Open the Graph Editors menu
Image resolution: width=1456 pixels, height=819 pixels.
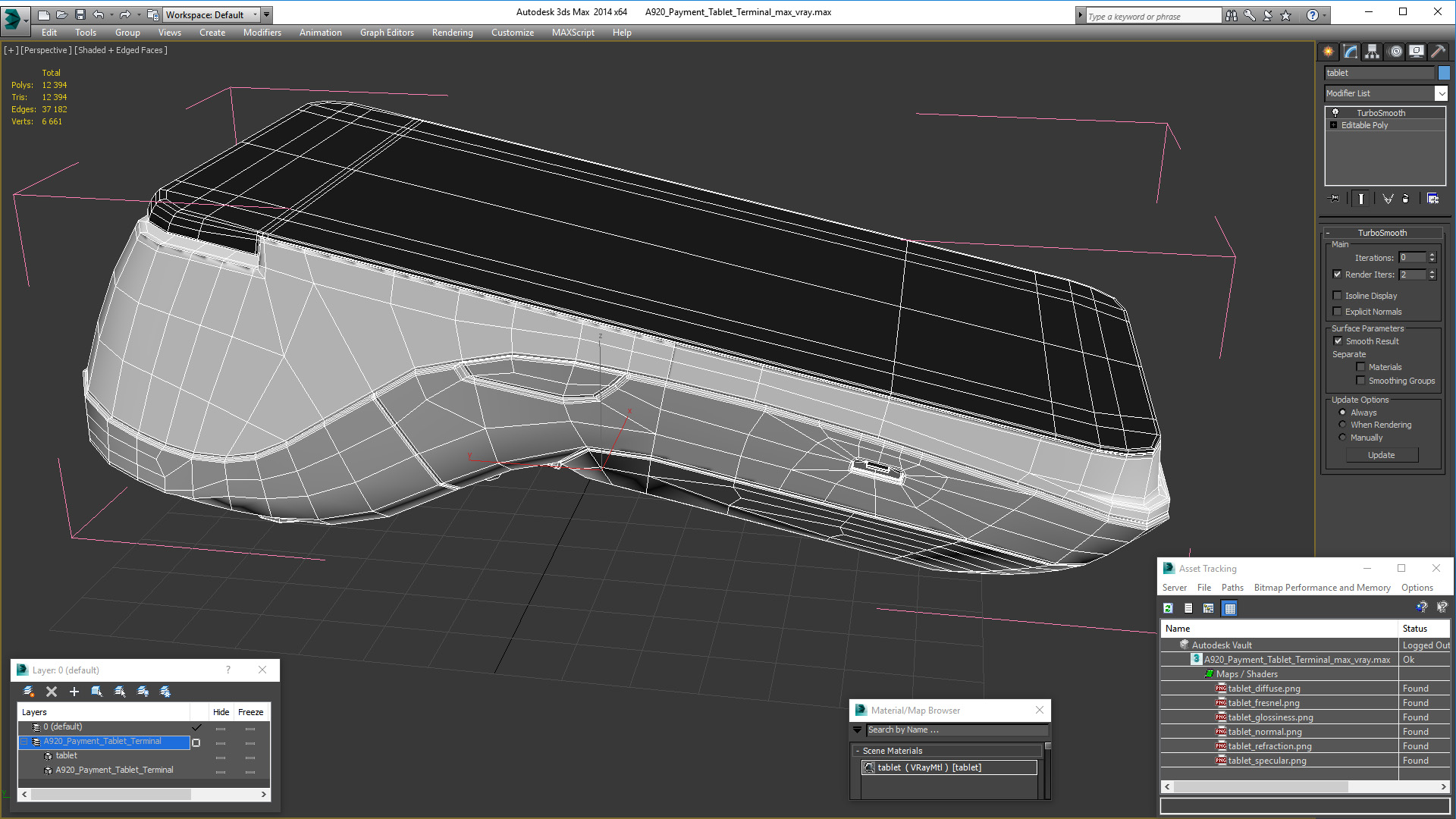pyautogui.click(x=387, y=33)
